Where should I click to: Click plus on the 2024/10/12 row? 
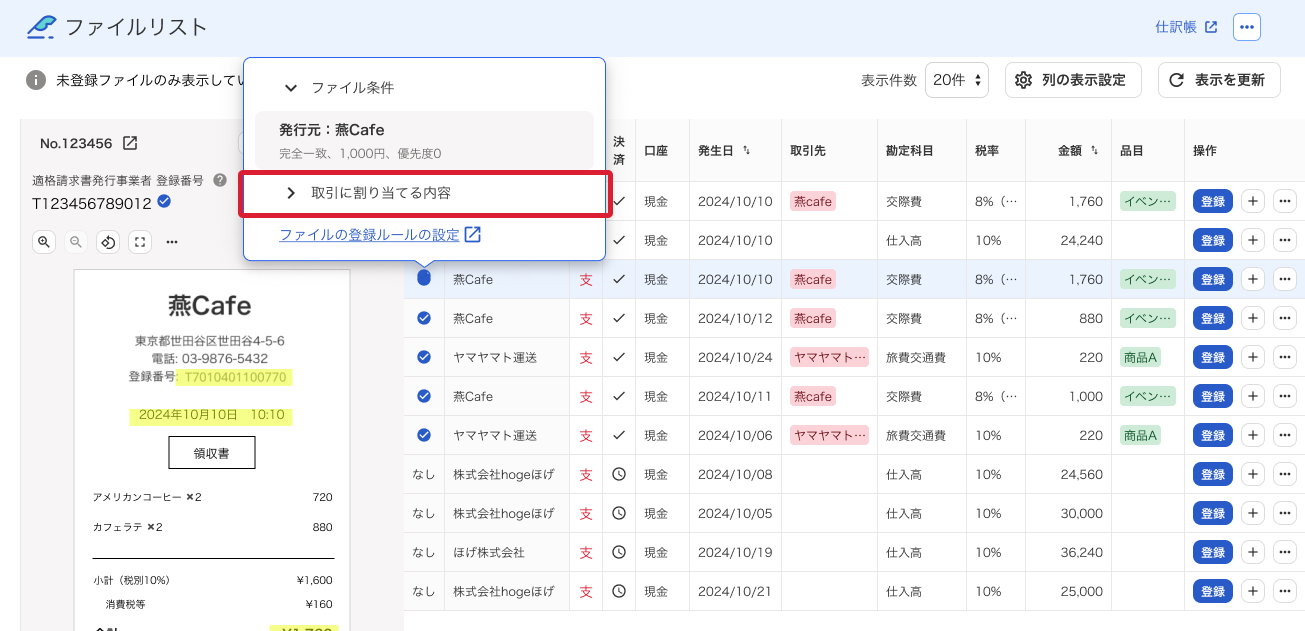[1253, 318]
